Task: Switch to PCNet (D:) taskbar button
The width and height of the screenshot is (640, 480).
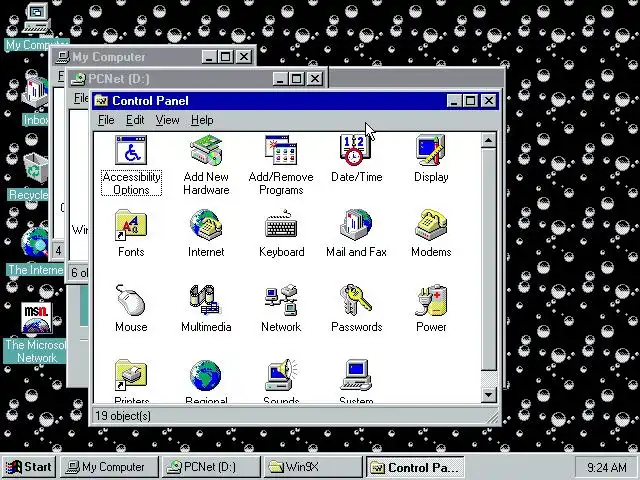Action: point(211,467)
